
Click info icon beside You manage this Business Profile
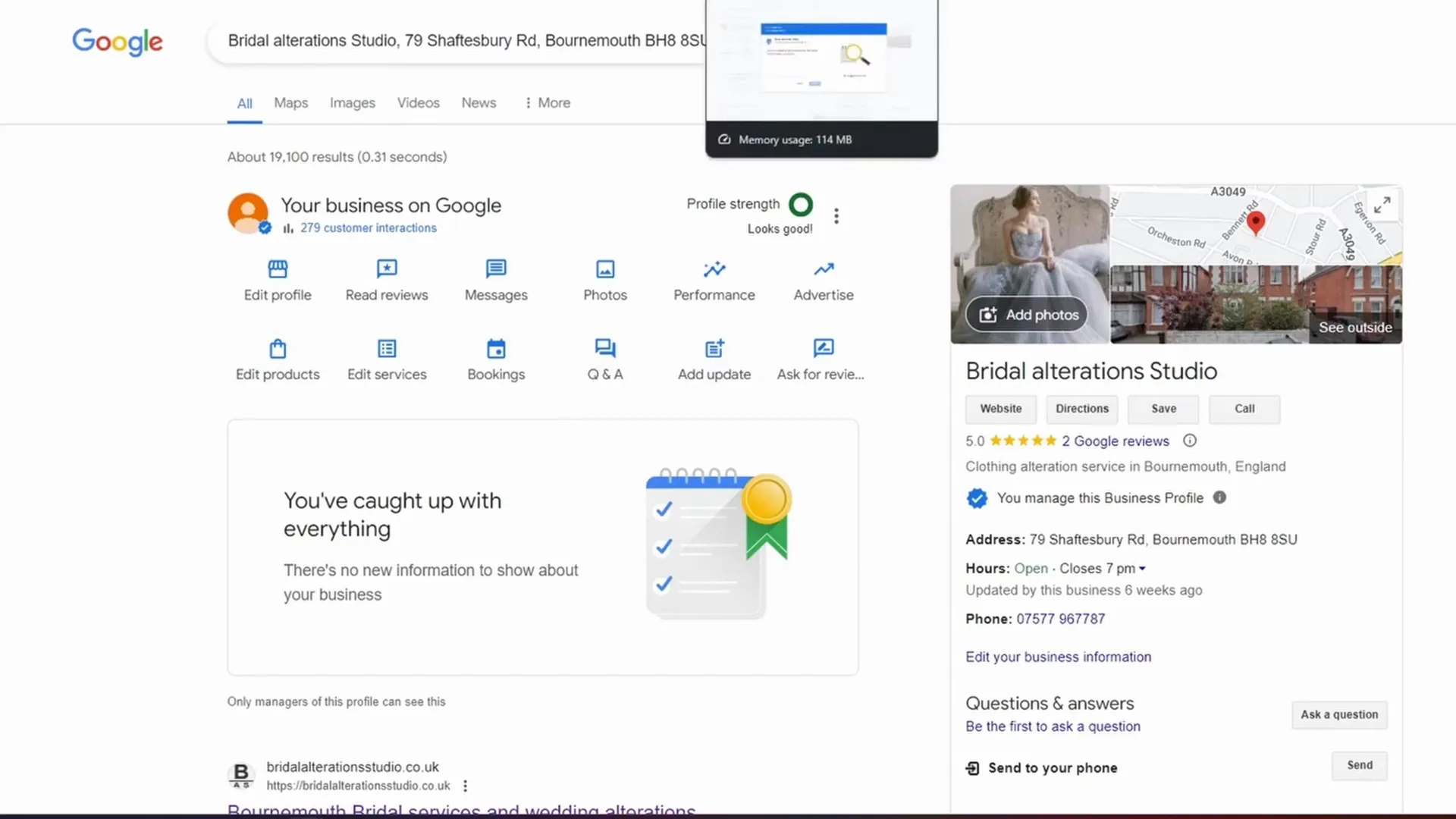coord(1219,497)
